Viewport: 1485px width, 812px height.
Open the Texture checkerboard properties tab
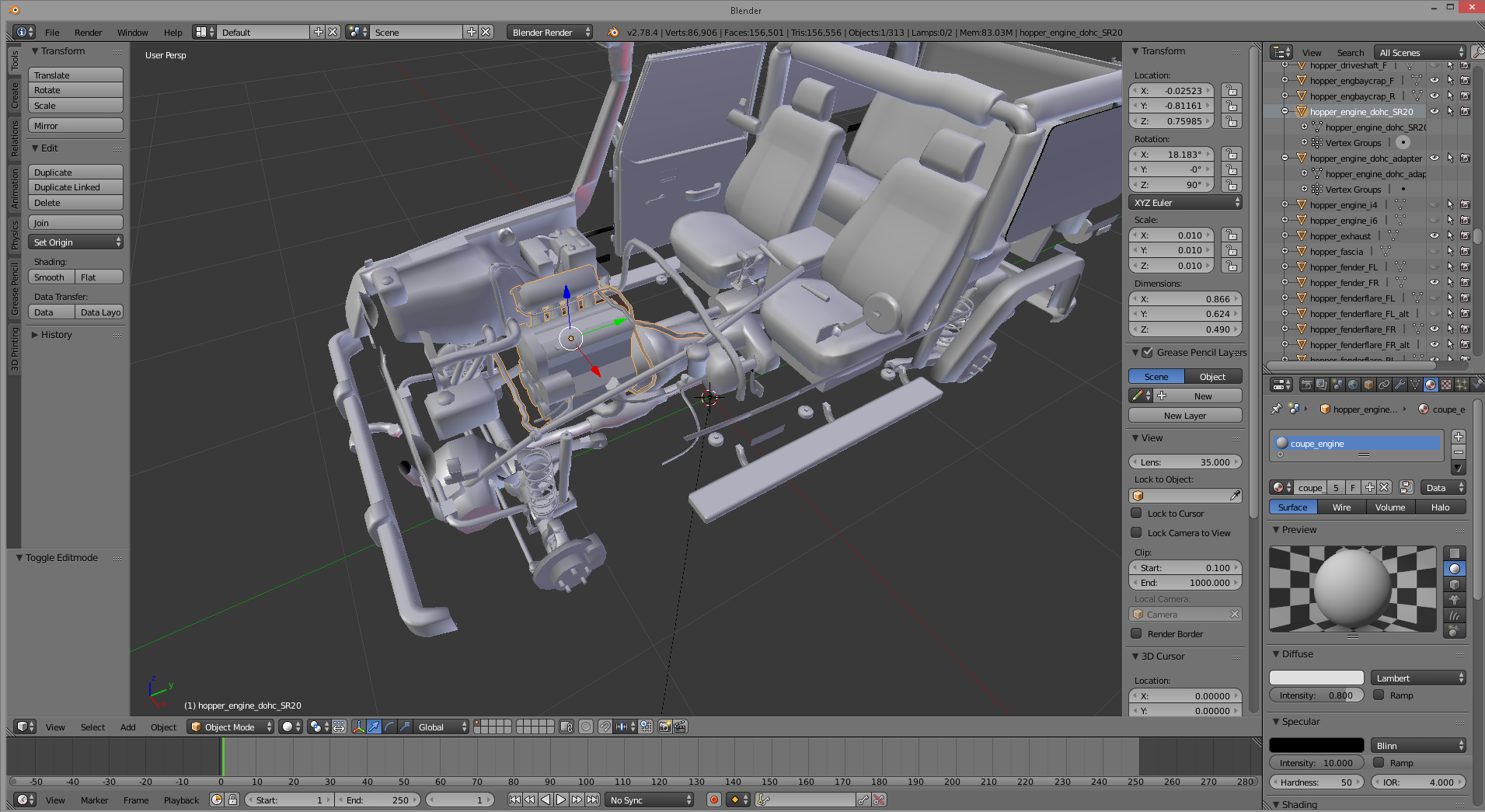click(x=1446, y=385)
